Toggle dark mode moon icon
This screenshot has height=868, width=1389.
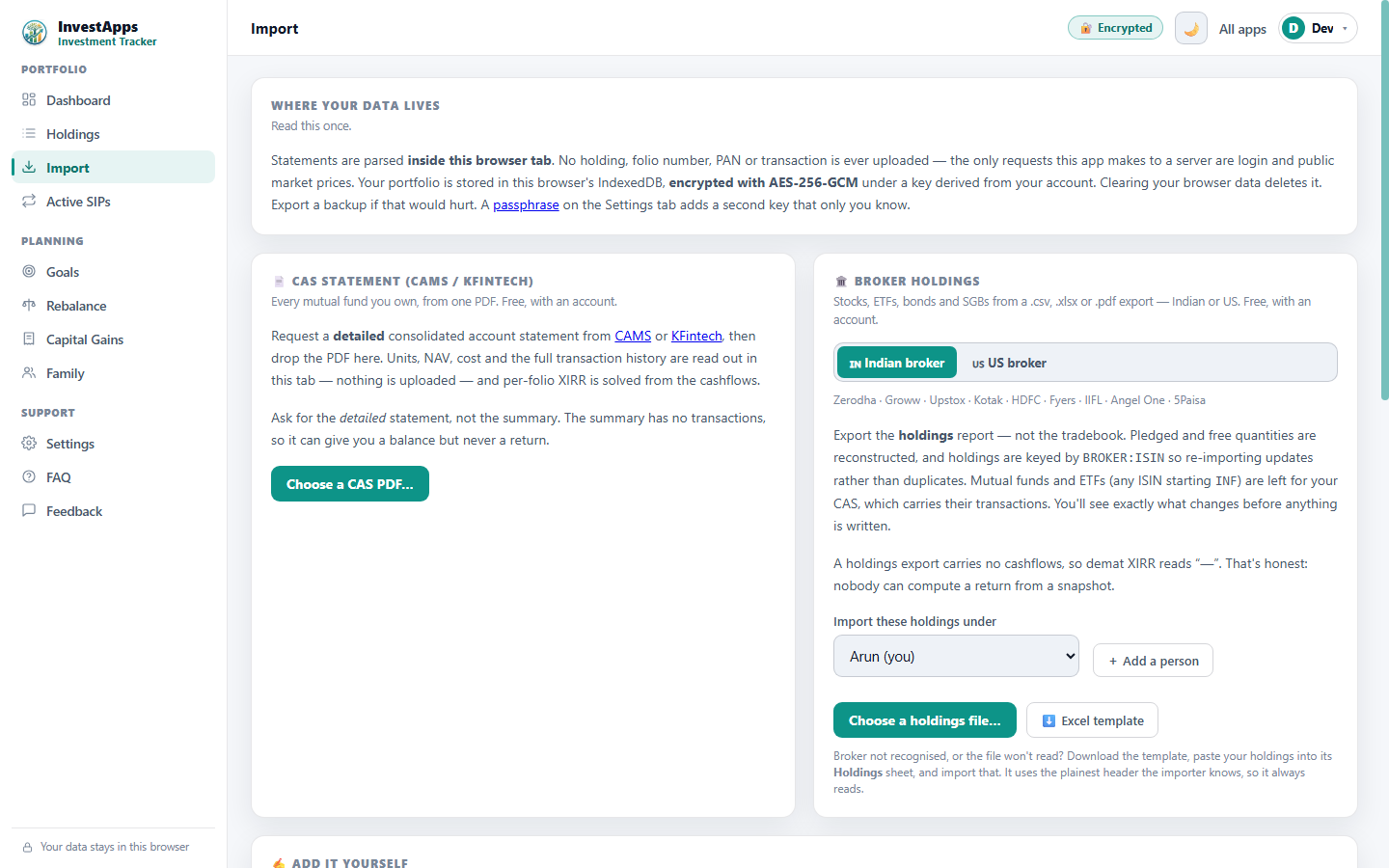coord(1191,28)
